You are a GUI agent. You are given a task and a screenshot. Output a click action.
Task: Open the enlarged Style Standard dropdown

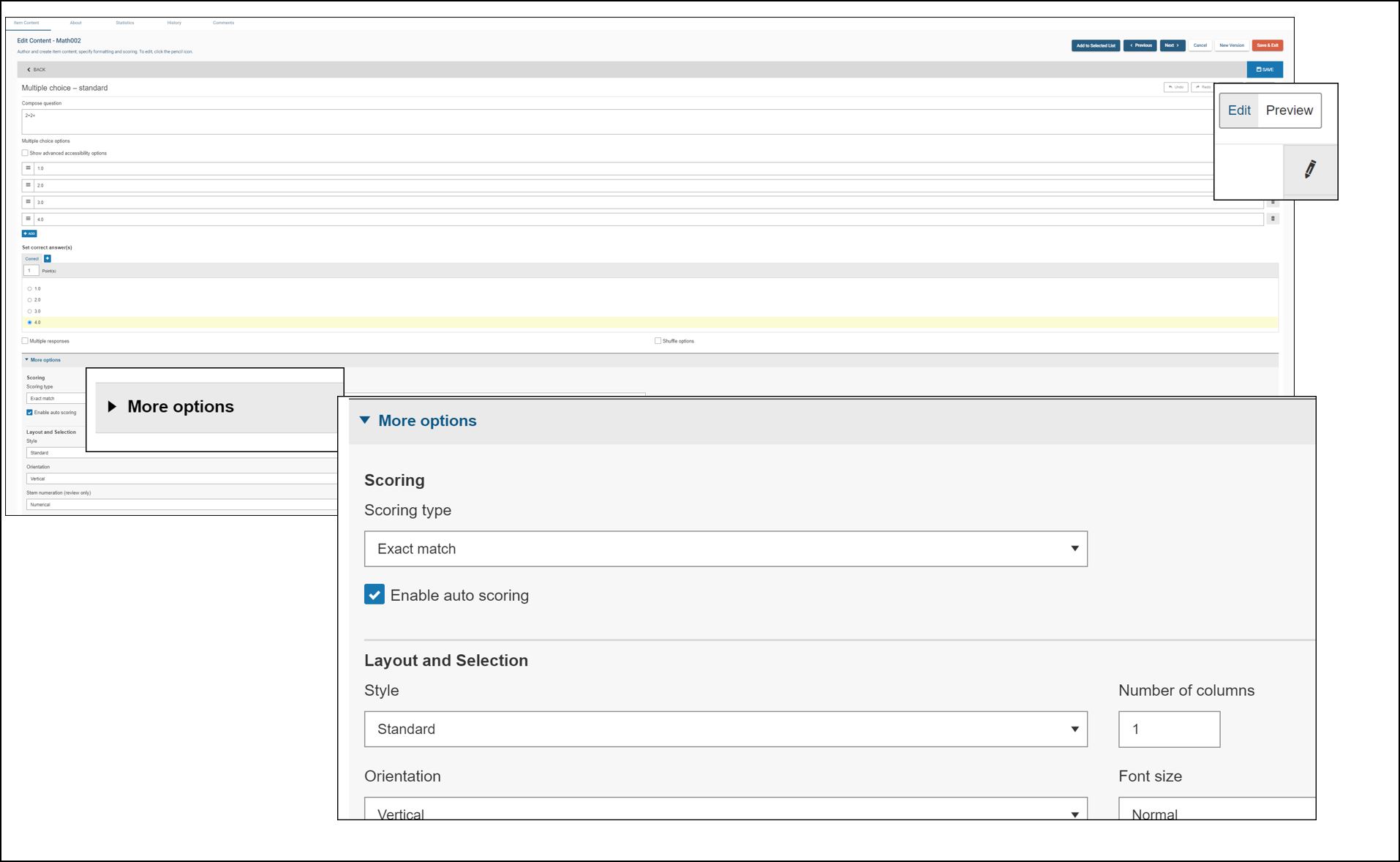pos(726,729)
